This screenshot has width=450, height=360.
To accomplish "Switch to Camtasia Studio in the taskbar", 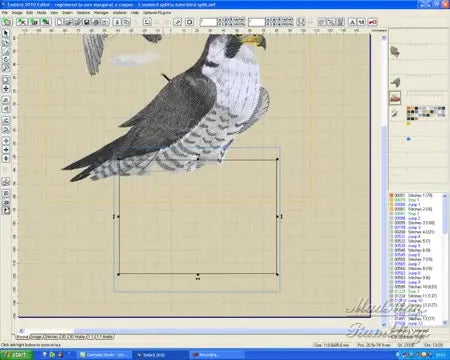I will point(105,355).
